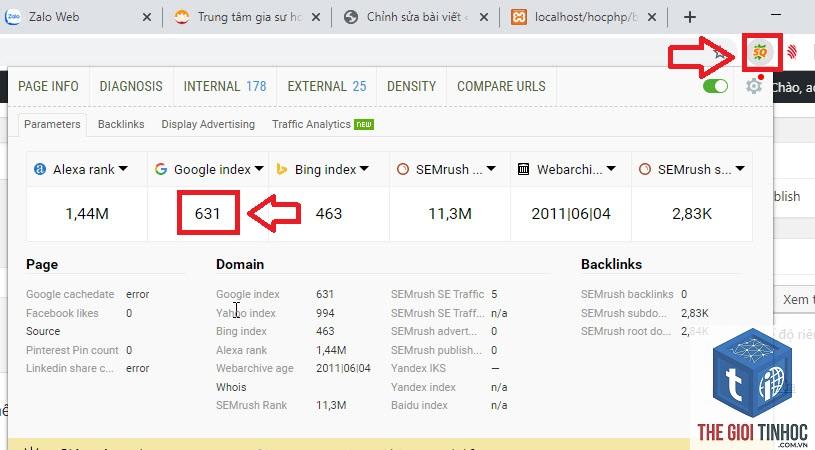Viewport: 815px width, 450px height.
Task: Click the Baidu index label
Action: point(419,405)
